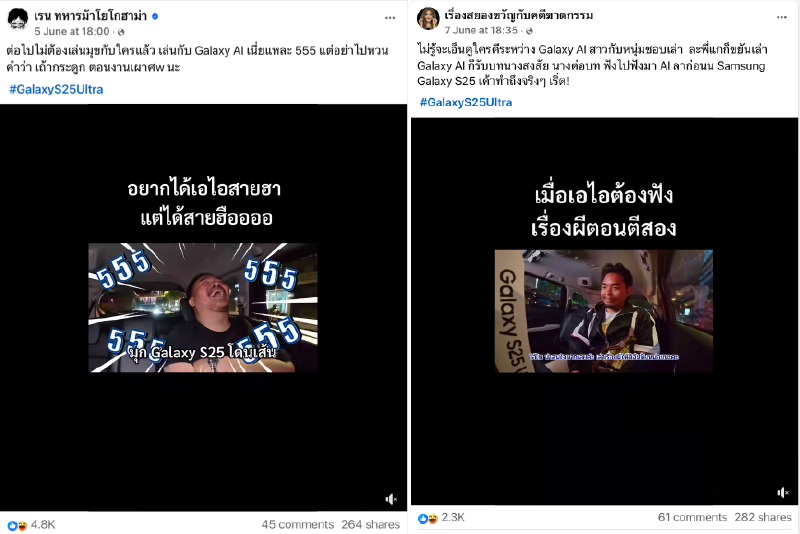800x534 pixels.
Task: Unmute the left video's sound icon
Action: [391, 499]
